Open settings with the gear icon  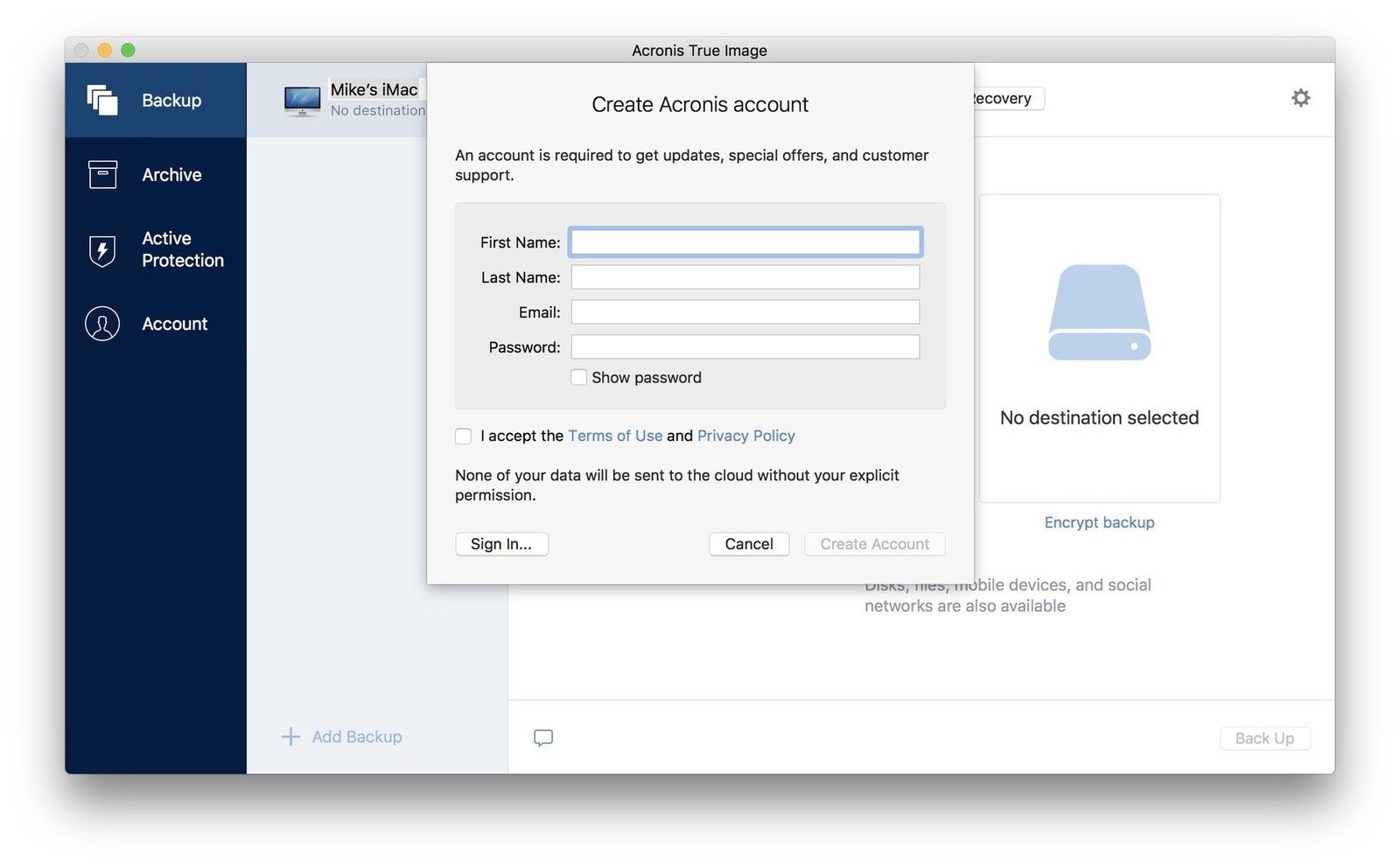point(1300,98)
